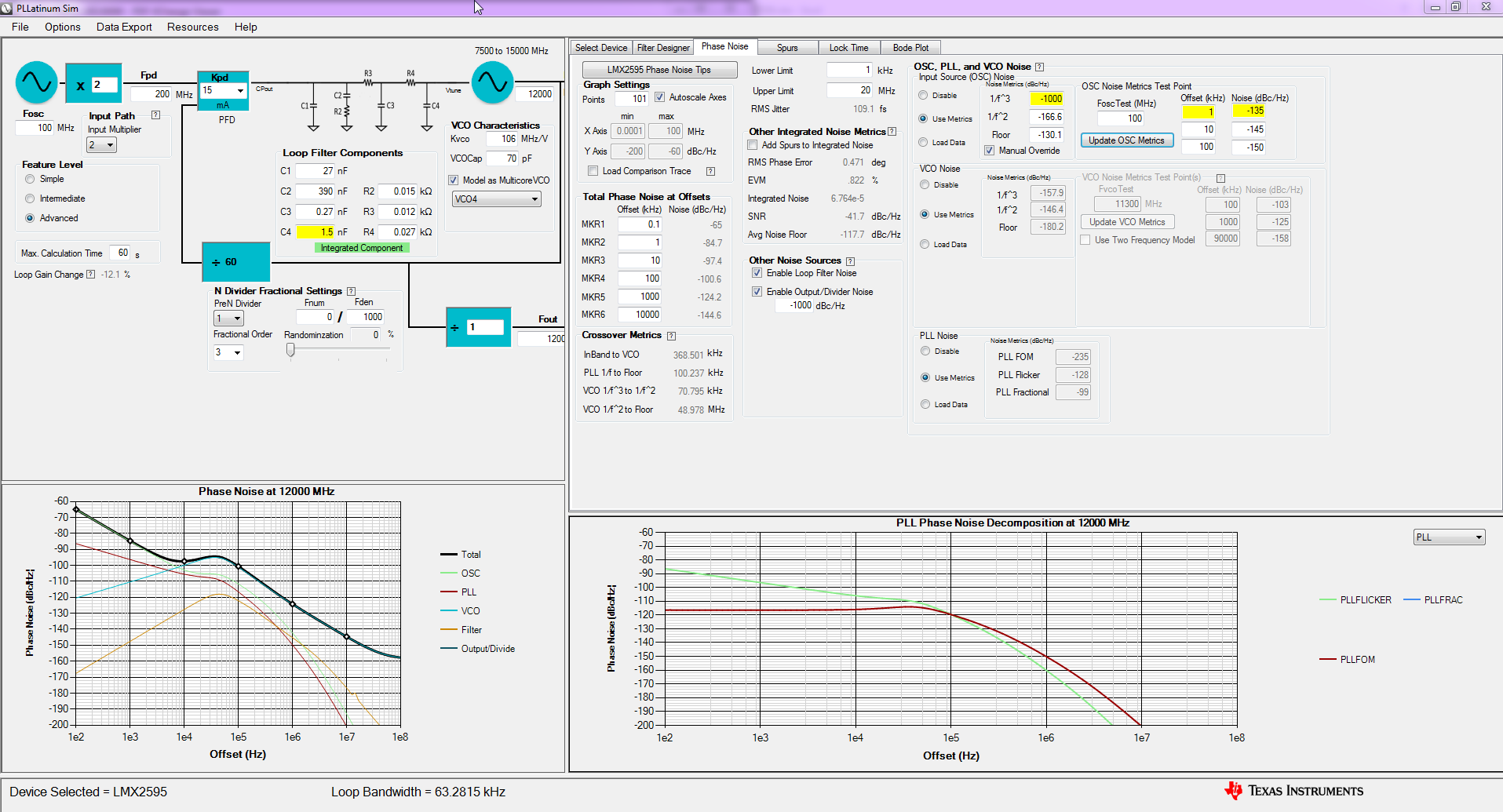Image resolution: width=1503 pixels, height=812 pixels.
Task: Click the Upper Limit input field
Action: pyautogui.click(x=849, y=90)
